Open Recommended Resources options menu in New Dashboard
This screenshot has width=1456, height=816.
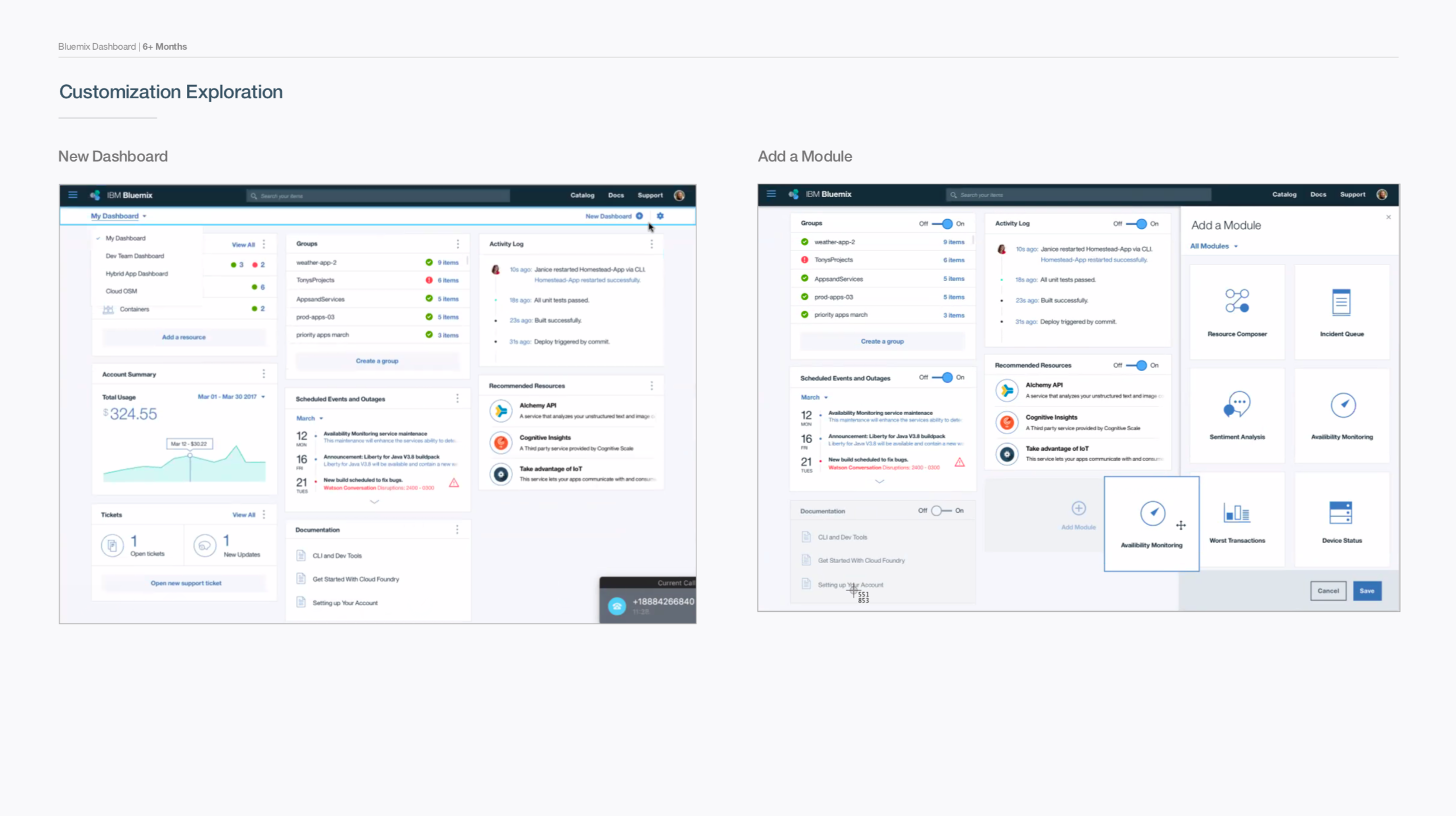point(651,385)
